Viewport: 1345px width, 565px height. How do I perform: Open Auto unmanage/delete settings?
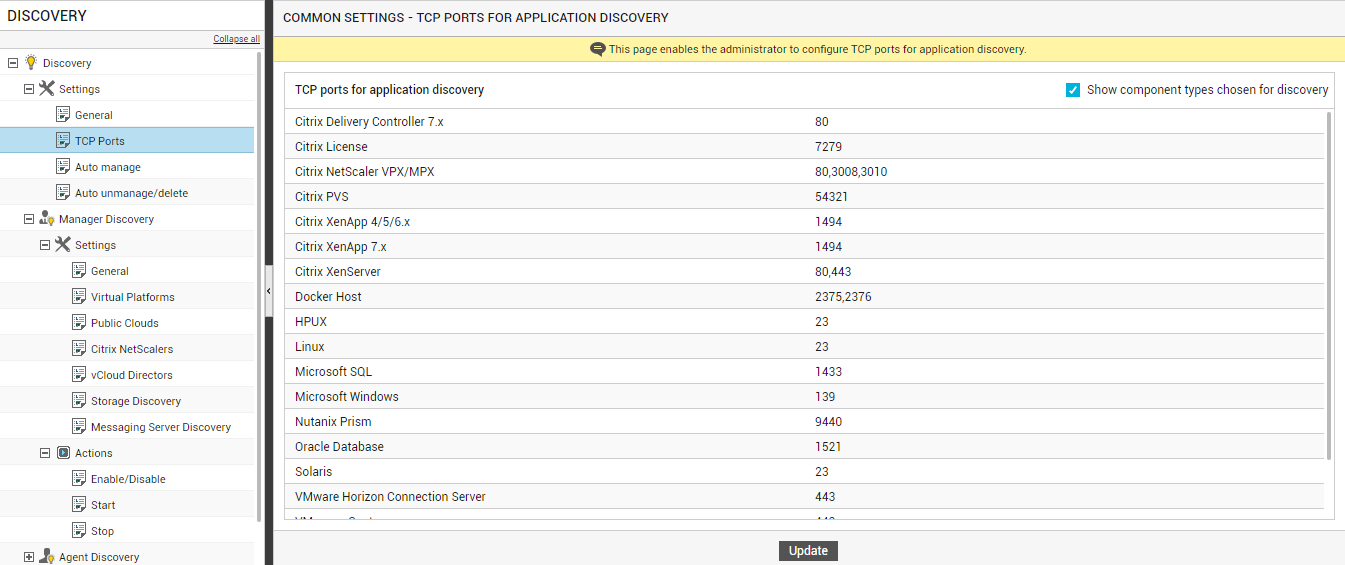pos(131,193)
